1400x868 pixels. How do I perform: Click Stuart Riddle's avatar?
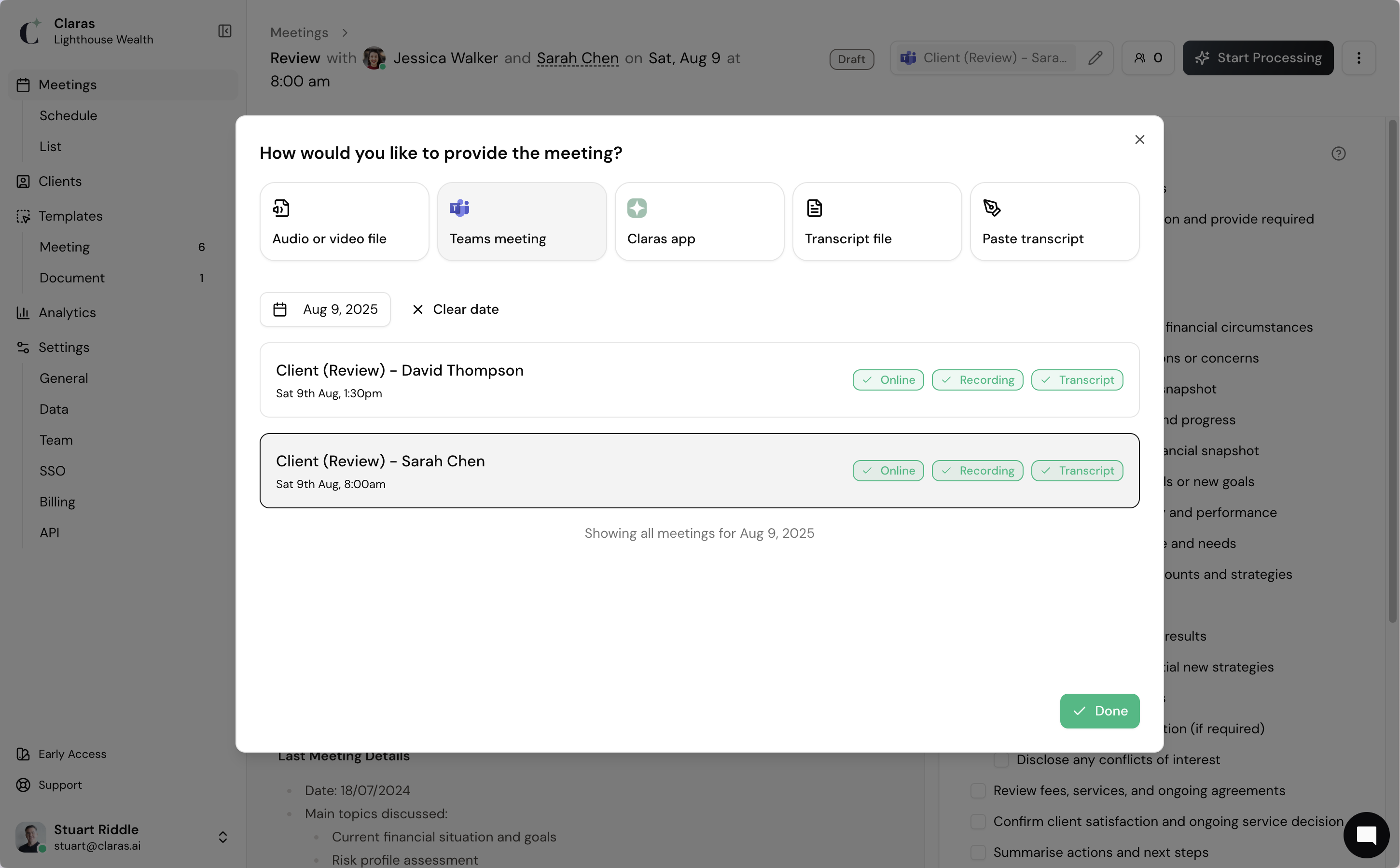tap(30, 837)
